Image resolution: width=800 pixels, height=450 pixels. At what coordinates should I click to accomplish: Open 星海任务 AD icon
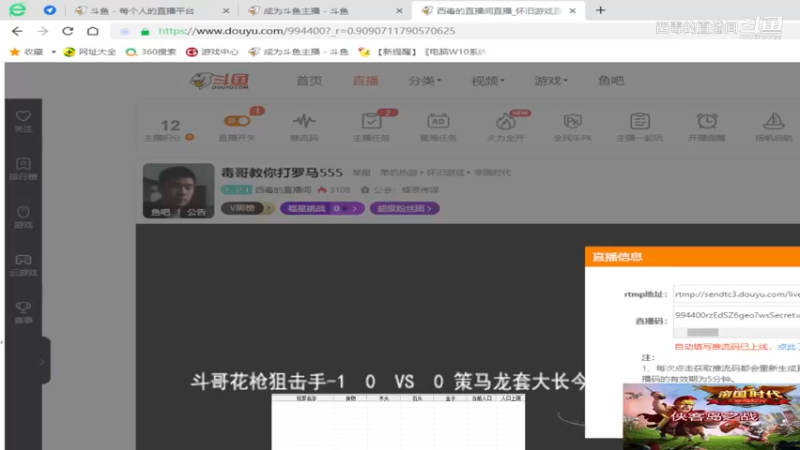pyautogui.click(x=438, y=127)
